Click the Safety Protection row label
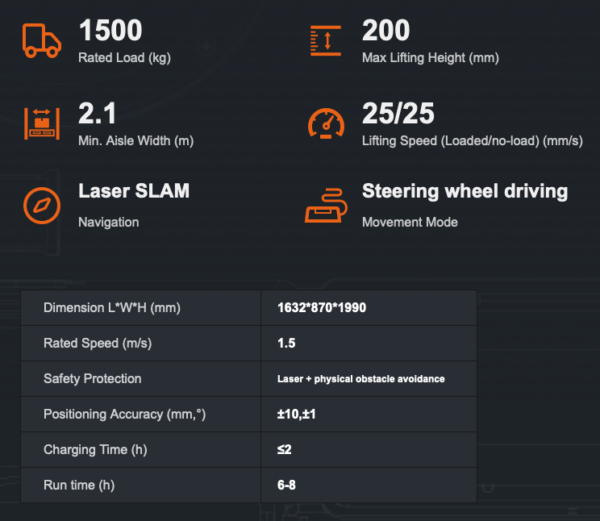This screenshot has height=521, width=600. click(x=93, y=379)
